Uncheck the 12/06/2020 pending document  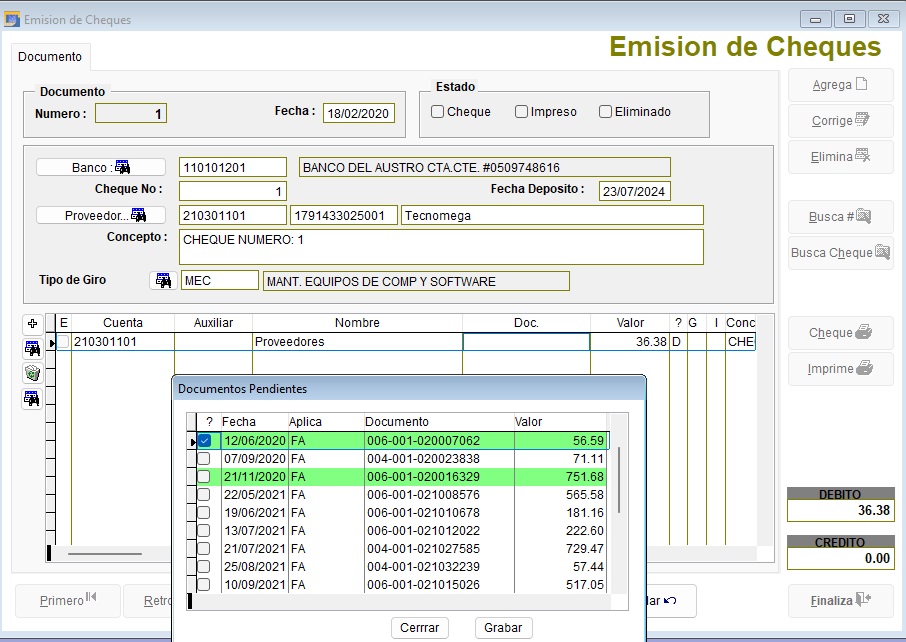(x=204, y=441)
